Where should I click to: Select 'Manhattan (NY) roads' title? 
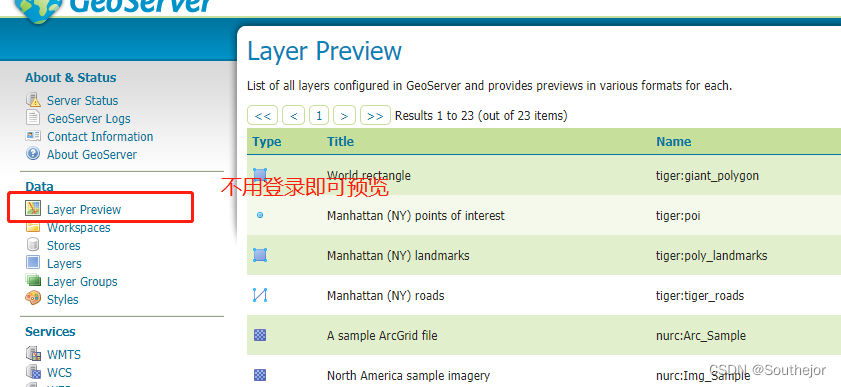click(386, 295)
